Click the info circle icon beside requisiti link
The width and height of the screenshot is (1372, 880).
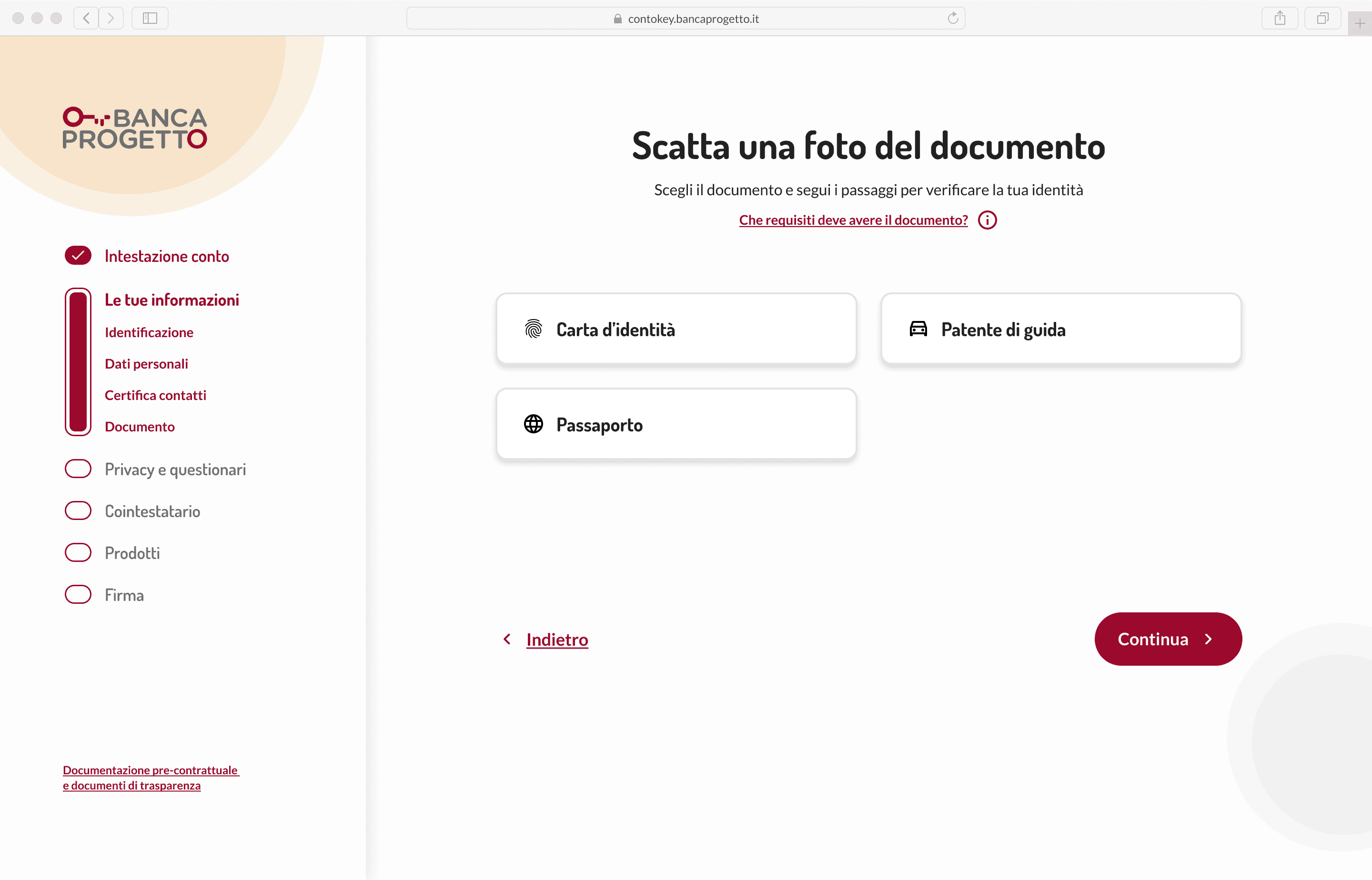[x=987, y=220]
